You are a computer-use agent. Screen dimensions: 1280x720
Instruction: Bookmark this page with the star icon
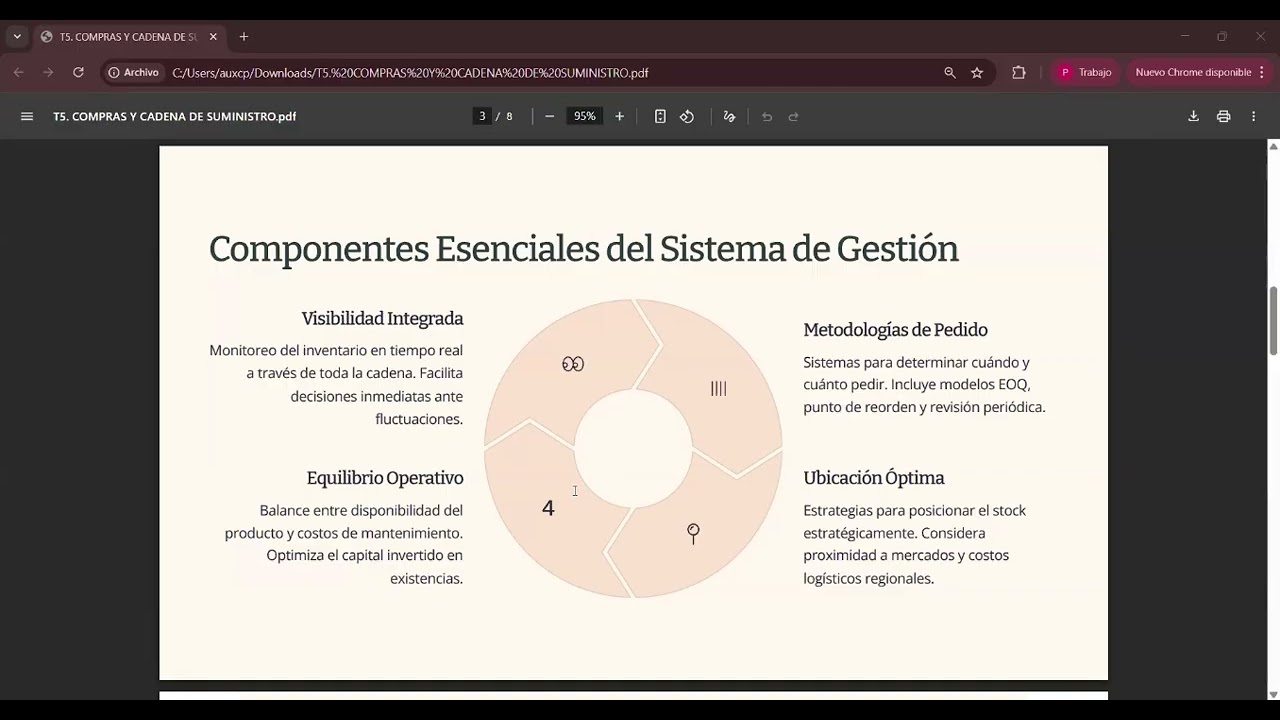click(x=977, y=73)
